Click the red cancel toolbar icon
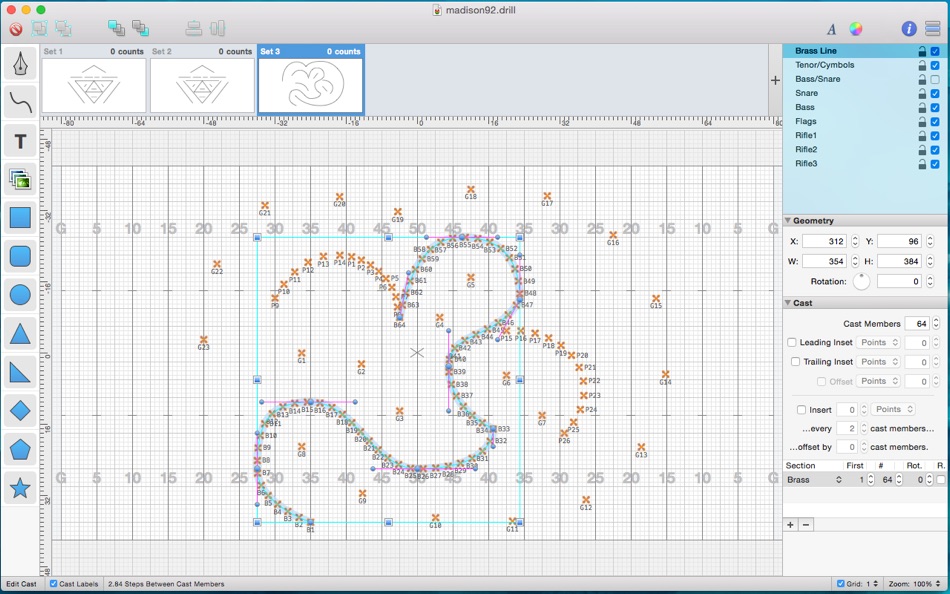 16,28
